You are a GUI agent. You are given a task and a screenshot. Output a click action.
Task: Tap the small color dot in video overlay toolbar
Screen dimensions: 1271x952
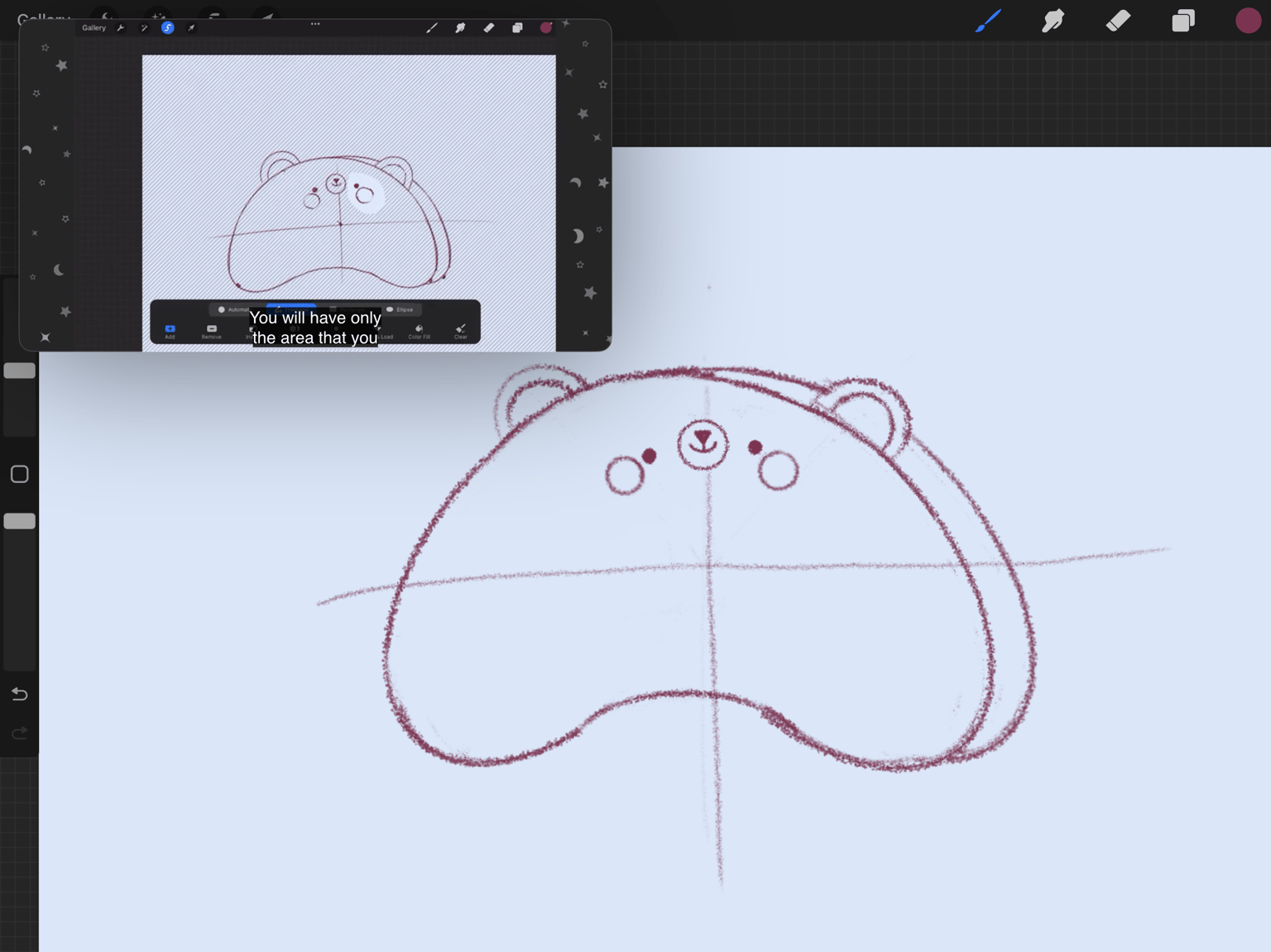tap(546, 28)
